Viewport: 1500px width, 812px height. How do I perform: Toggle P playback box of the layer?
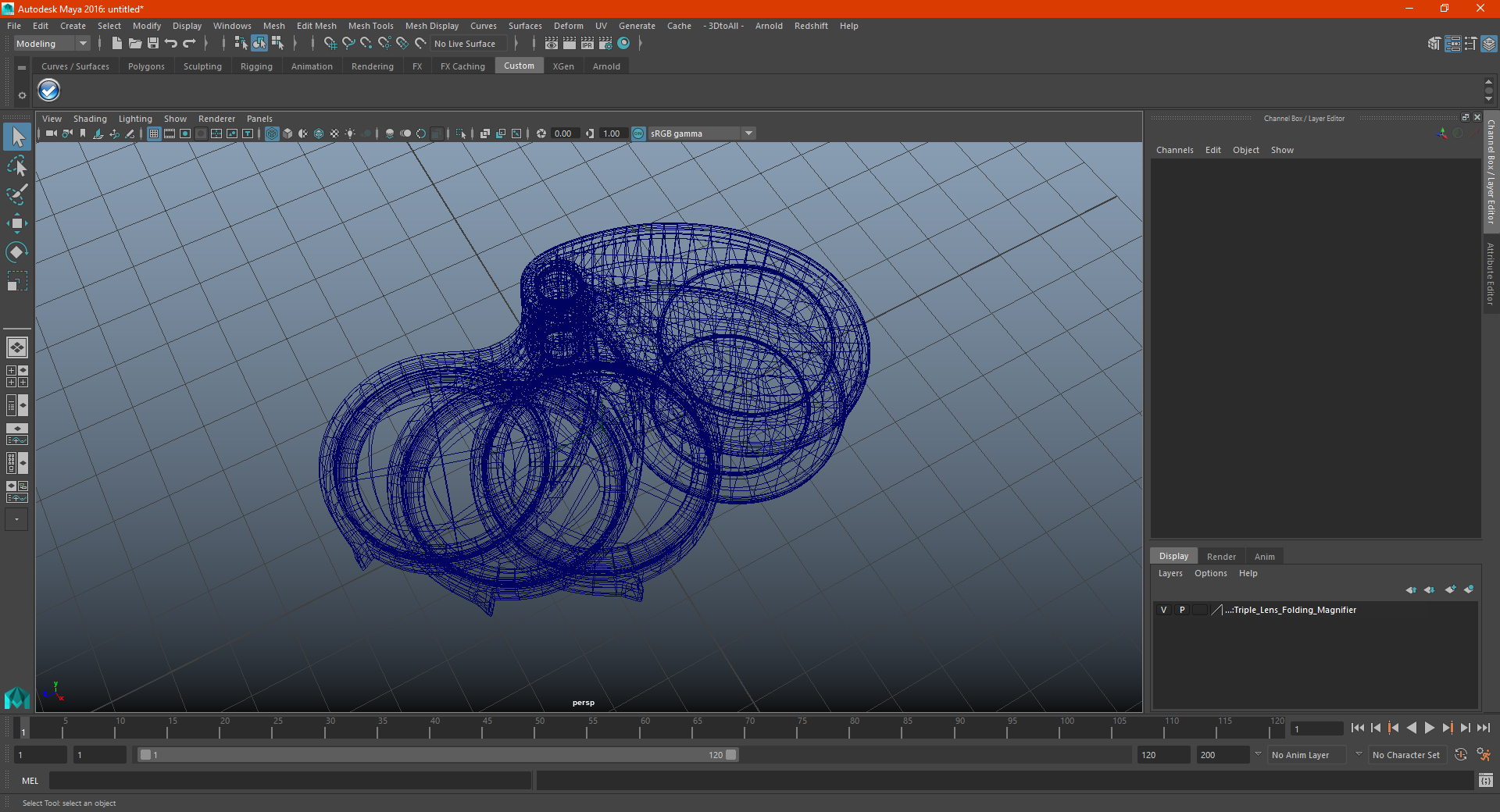point(1181,610)
